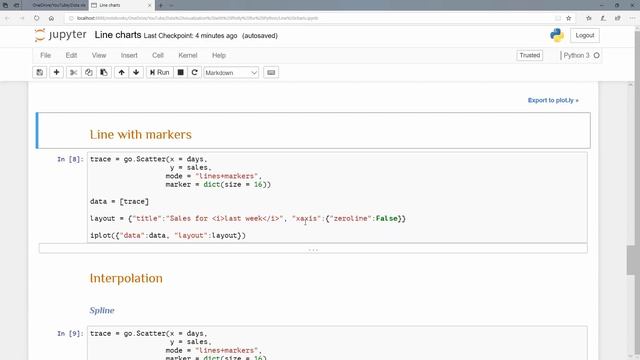The height and width of the screenshot is (360, 640).
Task: Cut the selected cells with scissors icon
Action: point(73,73)
